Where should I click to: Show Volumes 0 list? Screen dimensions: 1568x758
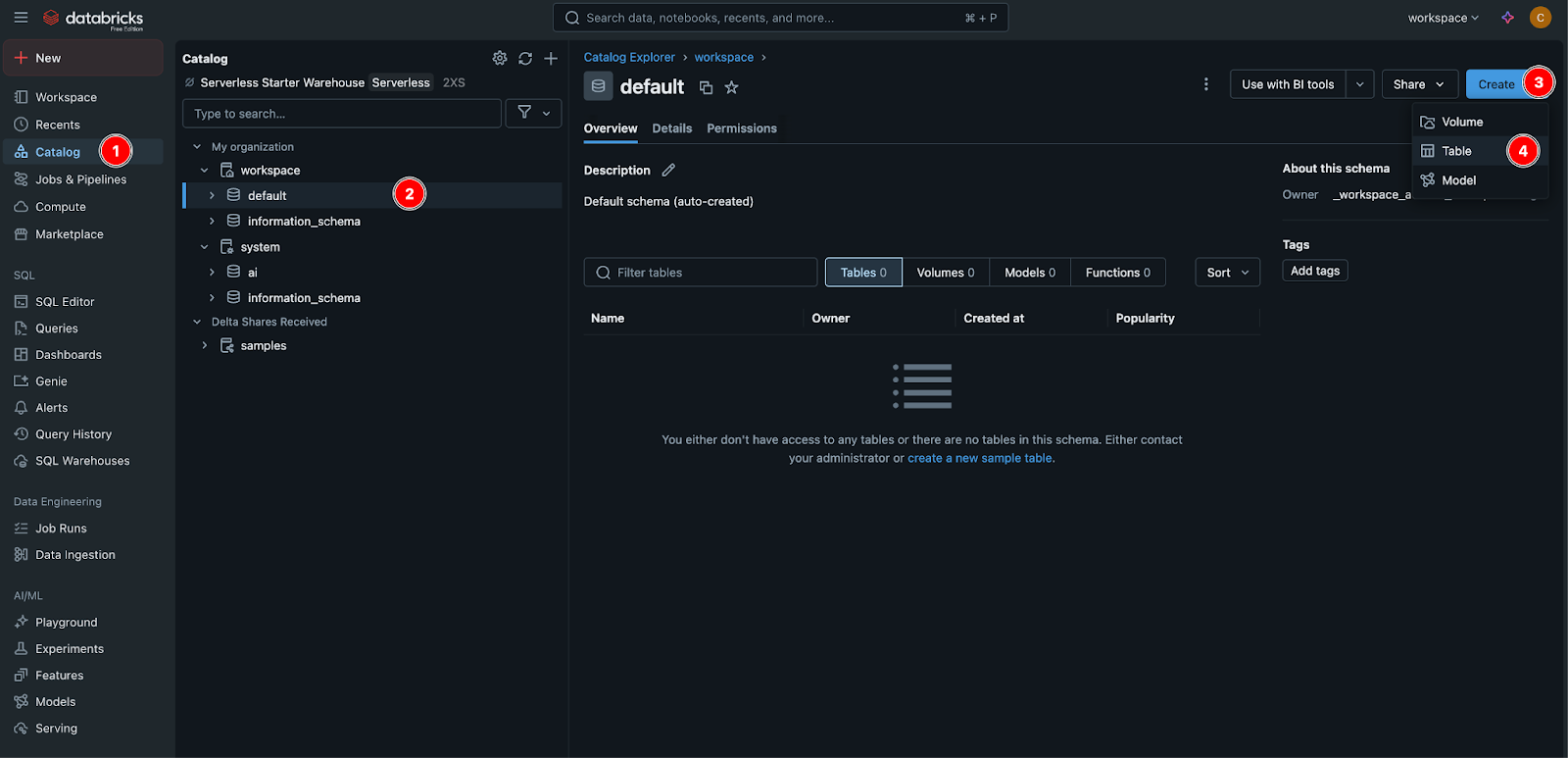tap(946, 273)
